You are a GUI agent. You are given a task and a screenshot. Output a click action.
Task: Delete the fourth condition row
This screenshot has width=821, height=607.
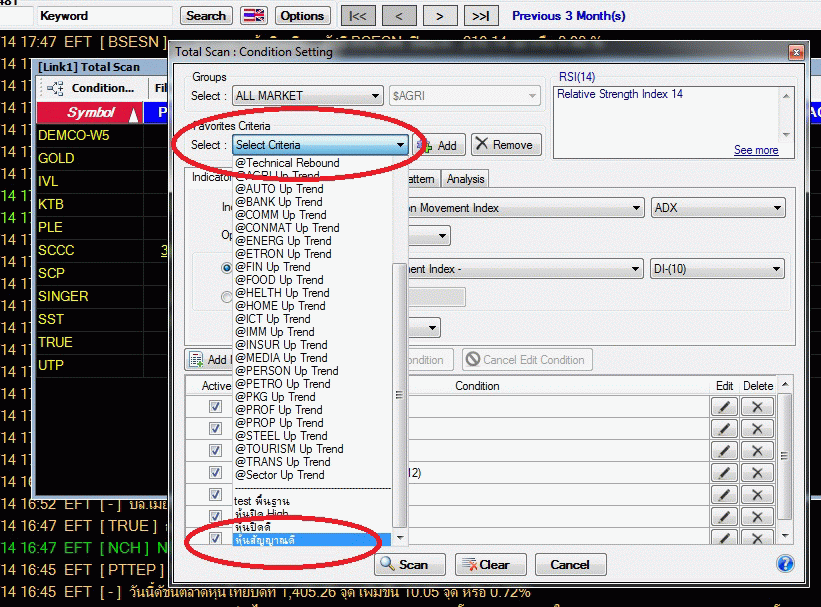tap(757, 473)
